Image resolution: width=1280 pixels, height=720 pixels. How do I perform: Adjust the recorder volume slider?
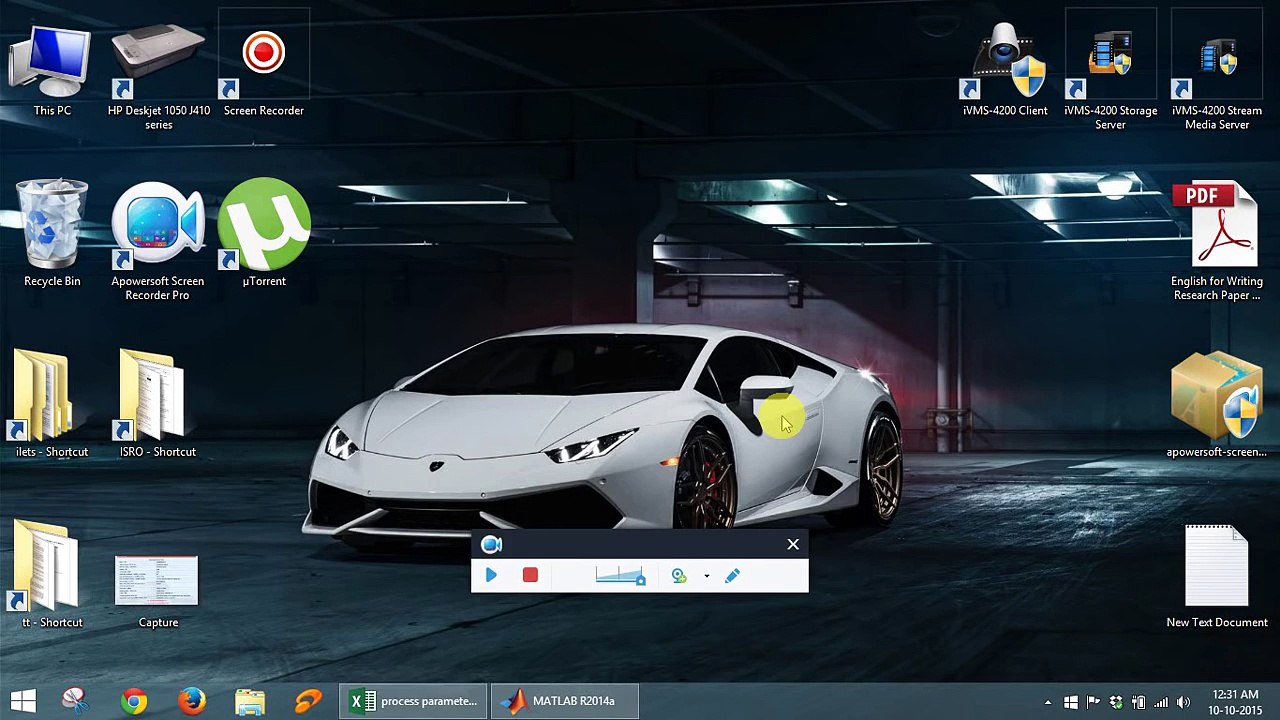(619, 575)
